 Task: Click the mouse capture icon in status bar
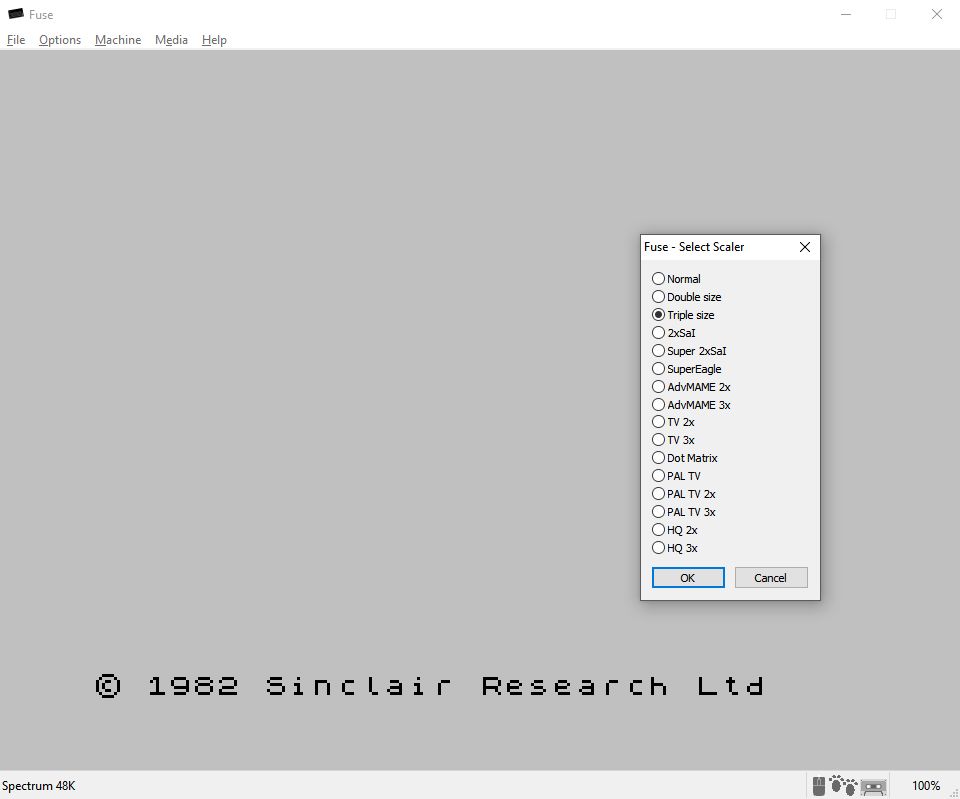(818, 785)
